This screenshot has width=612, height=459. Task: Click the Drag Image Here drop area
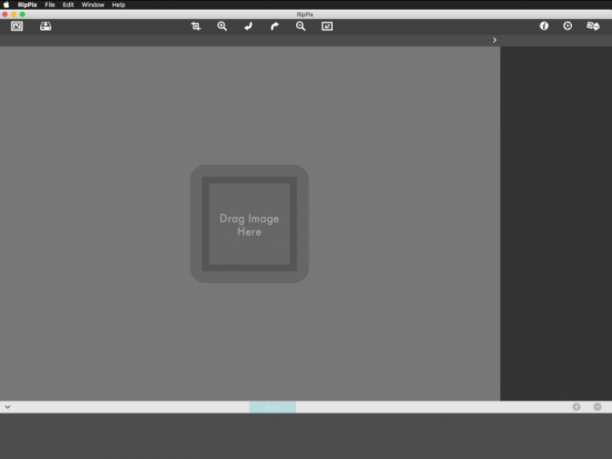pos(249,224)
